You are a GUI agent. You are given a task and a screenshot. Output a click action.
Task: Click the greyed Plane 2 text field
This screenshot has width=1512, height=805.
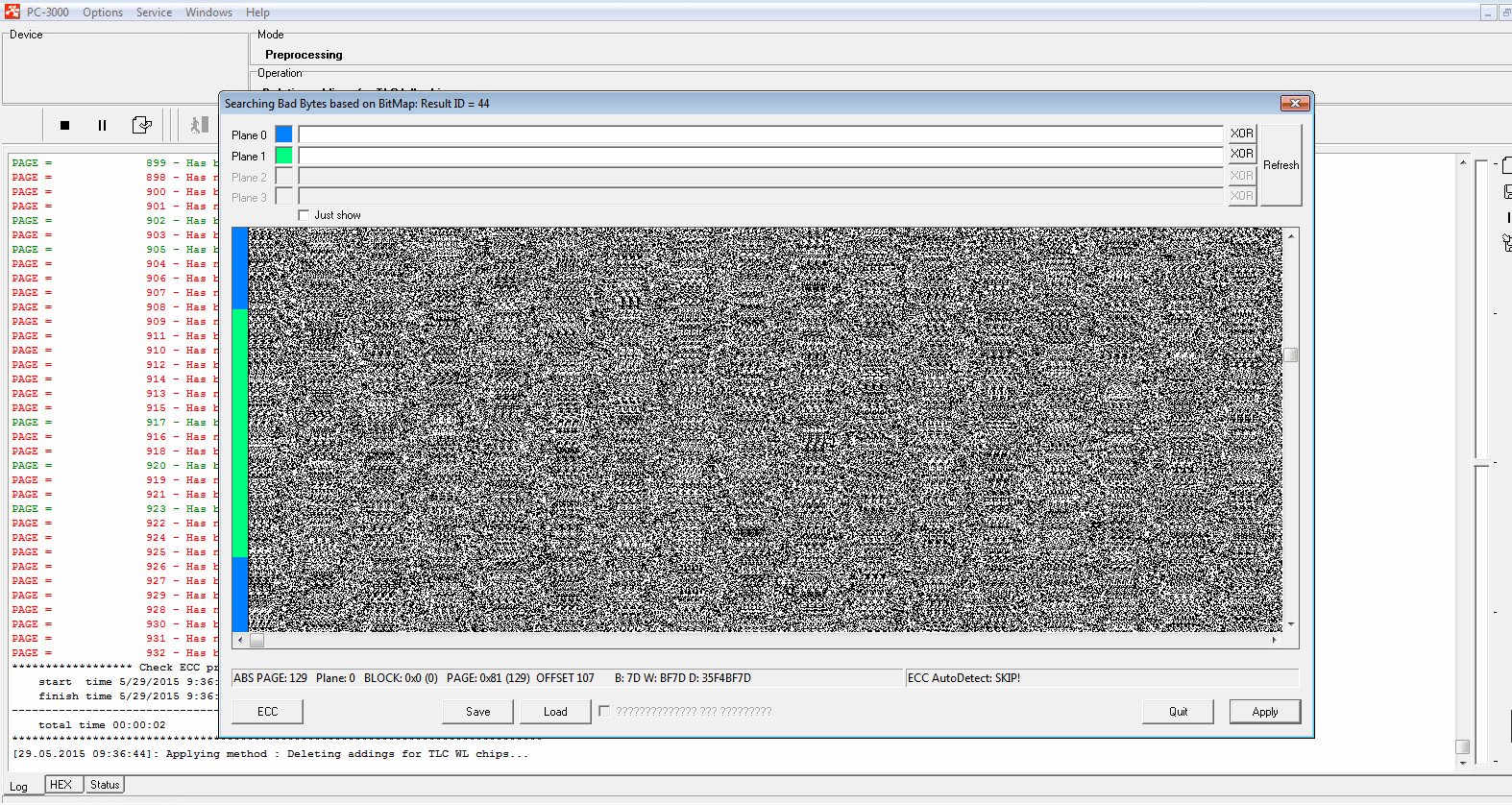(x=760, y=176)
